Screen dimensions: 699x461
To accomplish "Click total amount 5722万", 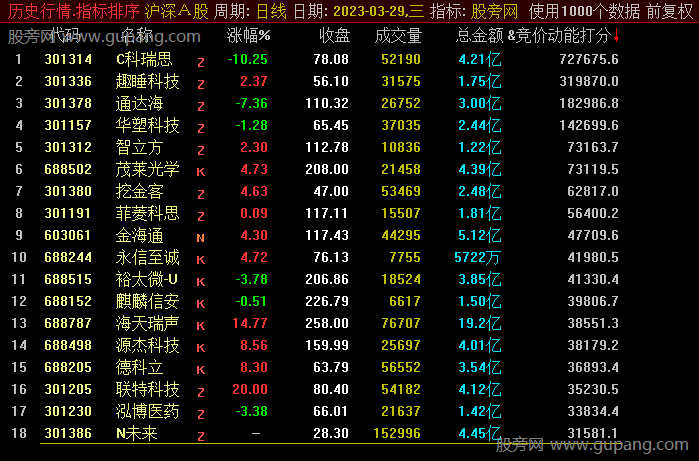I will tap(477, 257).
